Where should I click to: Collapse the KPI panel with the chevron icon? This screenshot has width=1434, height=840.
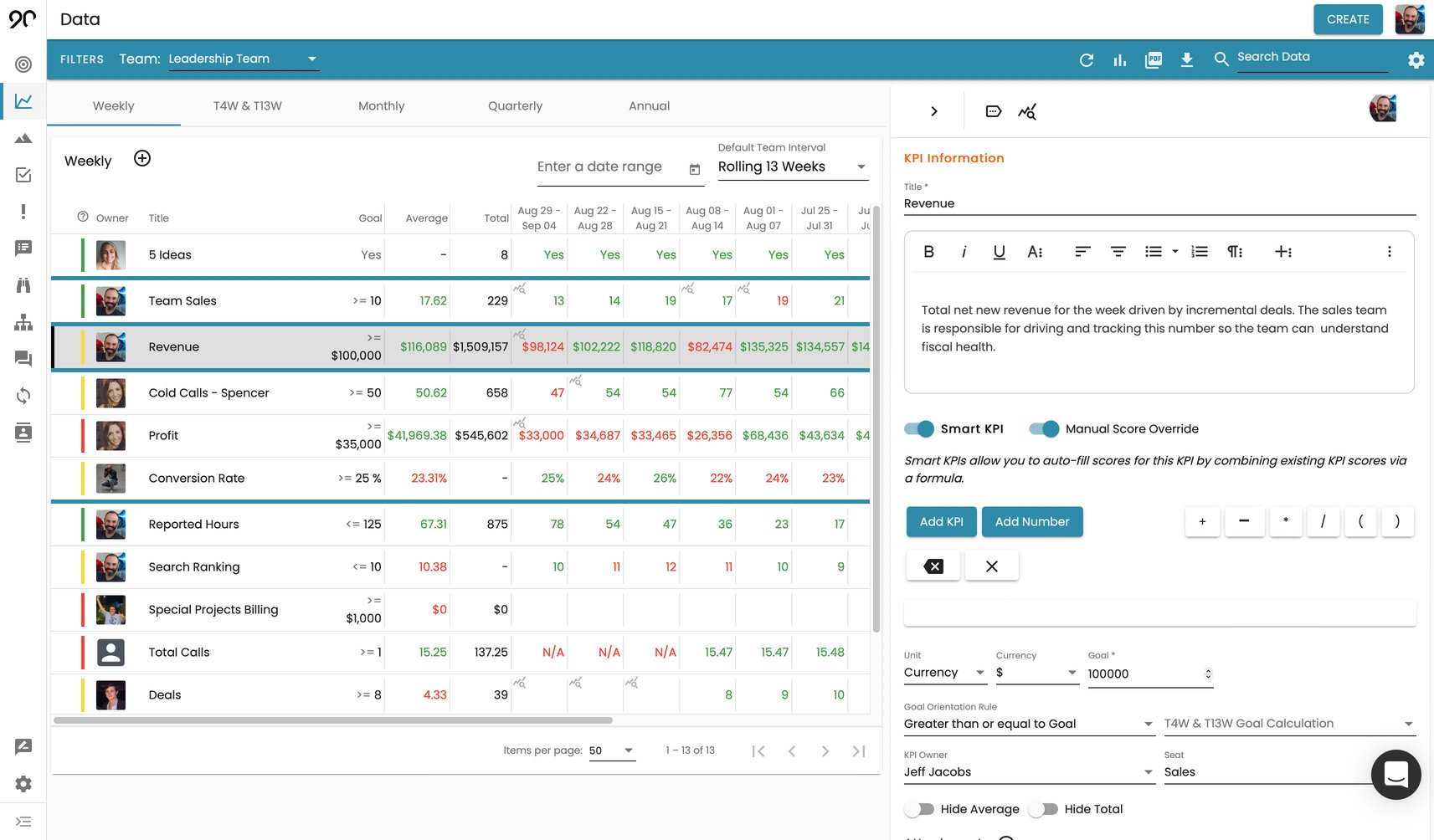coord(933,110)
